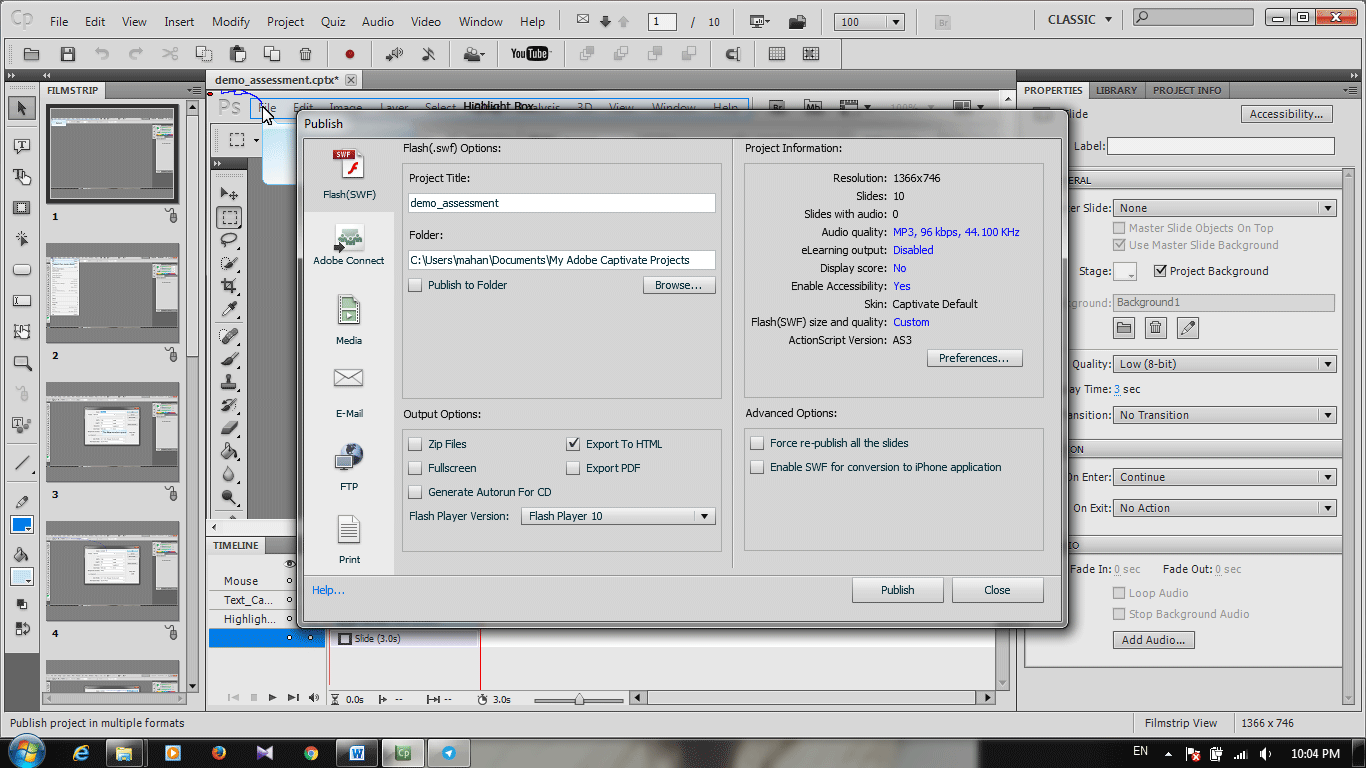Viewport: 1366px width, 768px height.
Task: Open the Project menu
Action: (x=285, y=21)
